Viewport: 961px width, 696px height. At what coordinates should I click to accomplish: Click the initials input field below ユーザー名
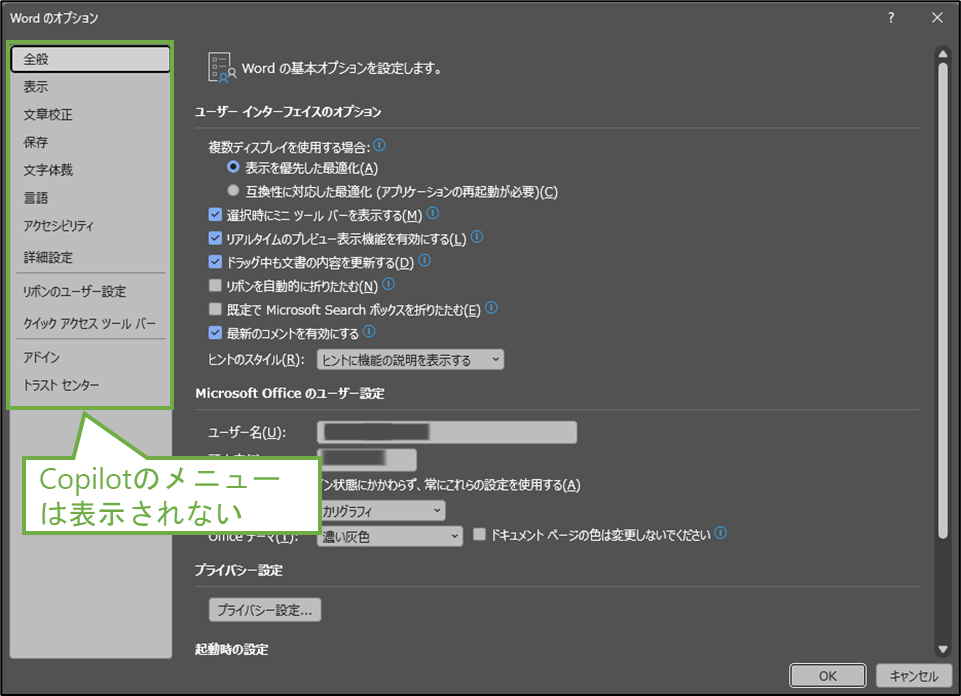(367, 458)
